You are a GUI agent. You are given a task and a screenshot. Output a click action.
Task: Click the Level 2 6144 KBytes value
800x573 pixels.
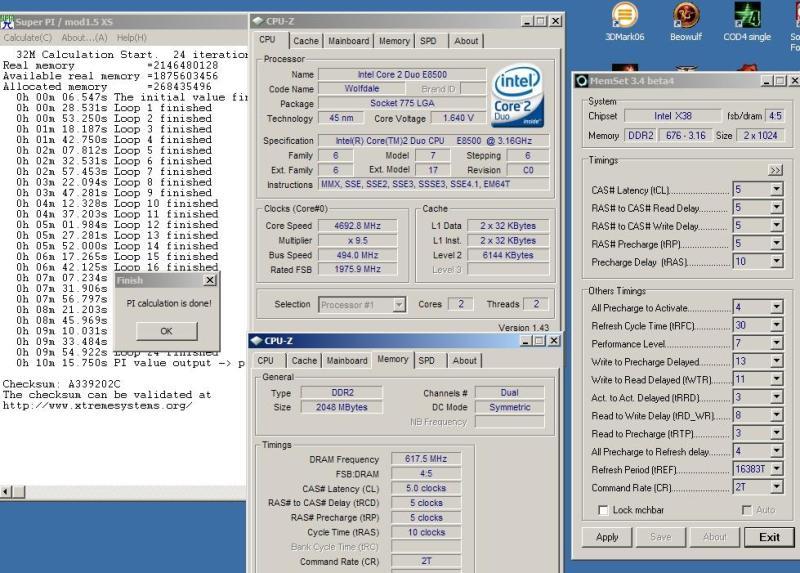[x=508, y=255]
